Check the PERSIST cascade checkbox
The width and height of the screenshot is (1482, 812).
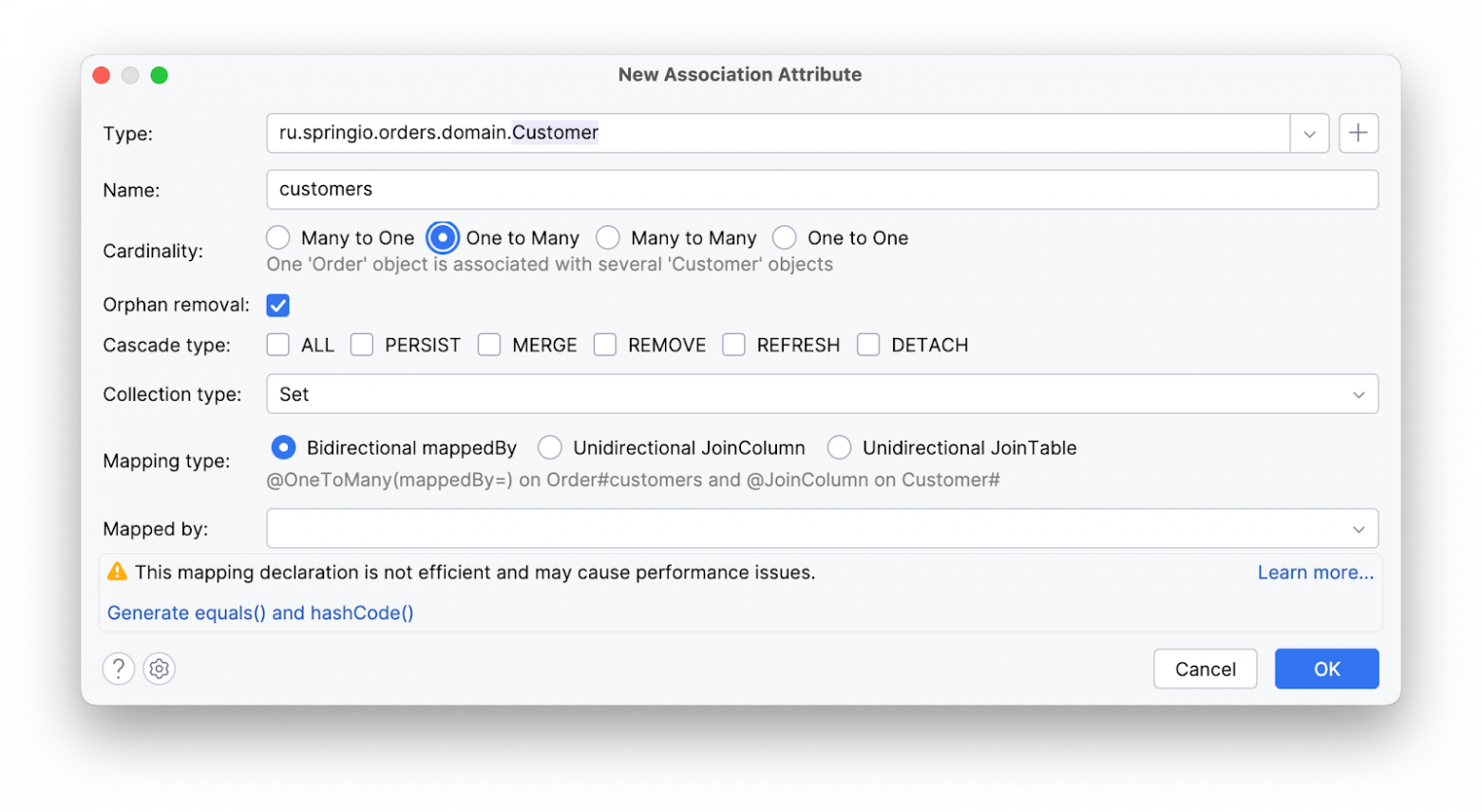point(362,345)
